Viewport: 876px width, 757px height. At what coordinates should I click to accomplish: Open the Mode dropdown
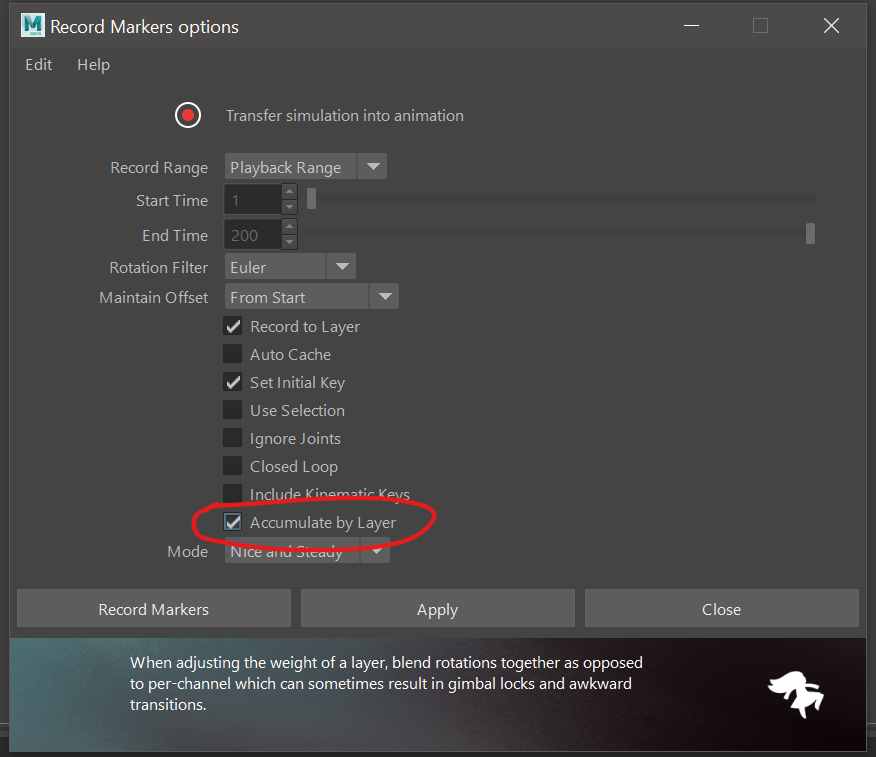click(307, 551)
